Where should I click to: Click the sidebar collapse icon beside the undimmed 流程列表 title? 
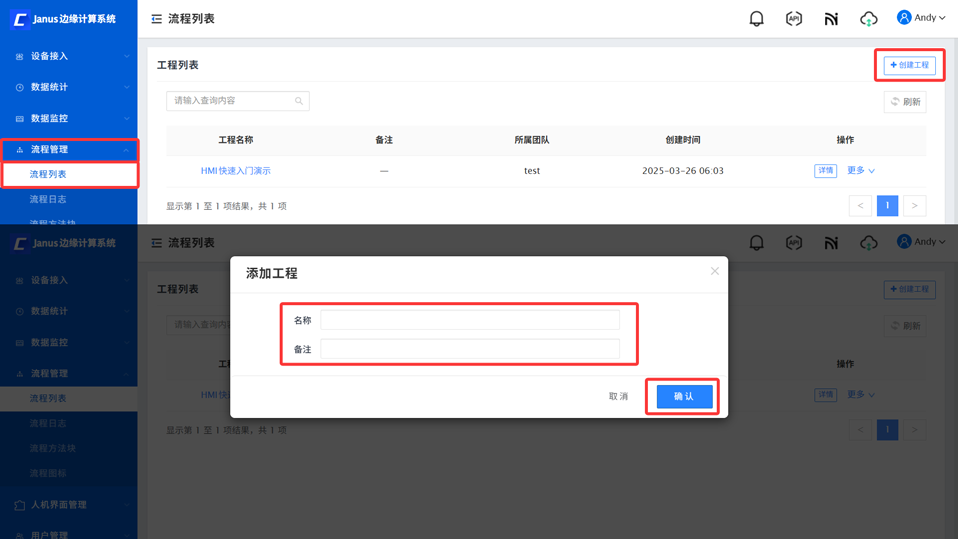(157, 19)
